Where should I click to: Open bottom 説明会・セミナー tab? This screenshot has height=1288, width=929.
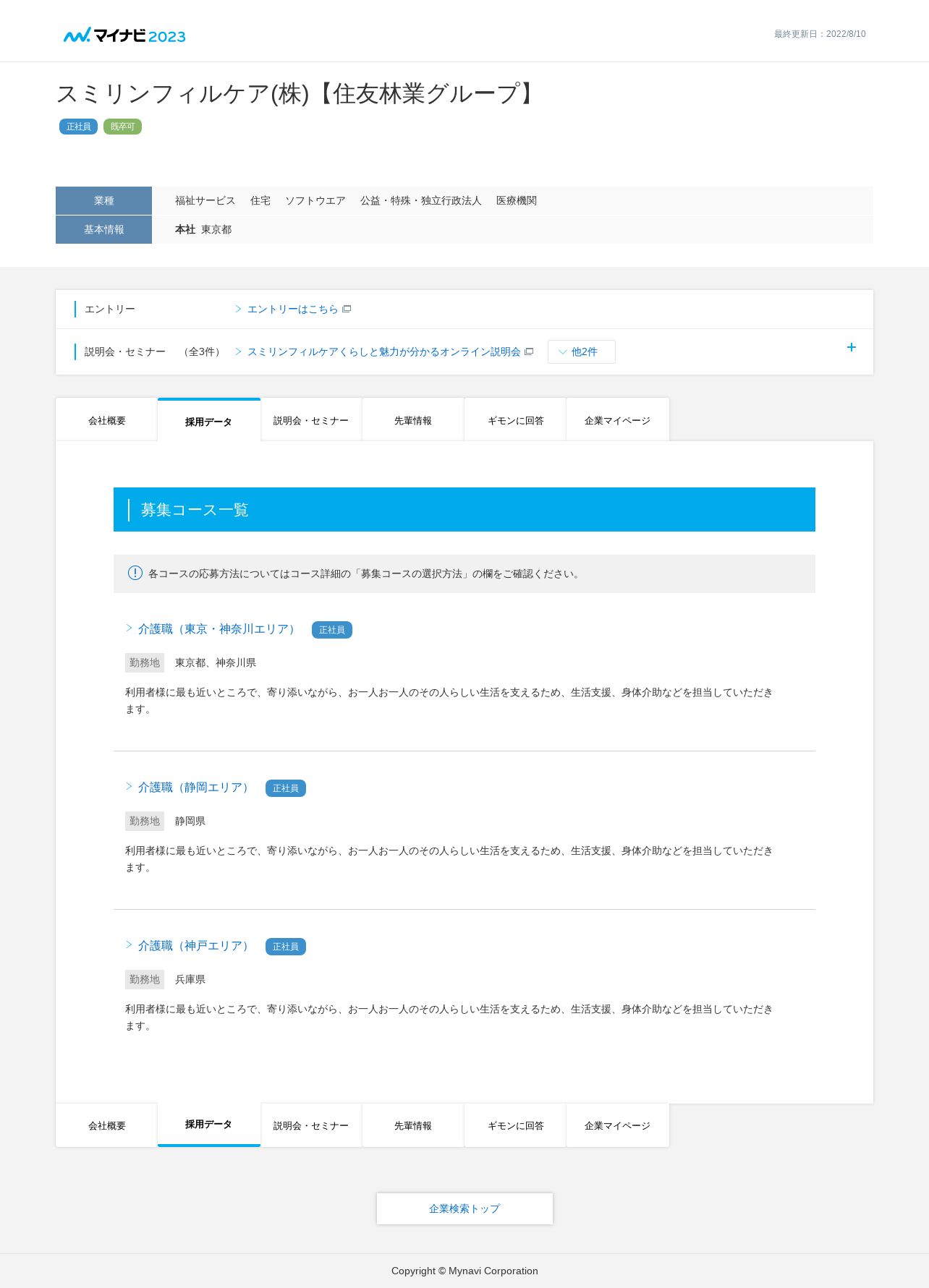coord(311,1125)
